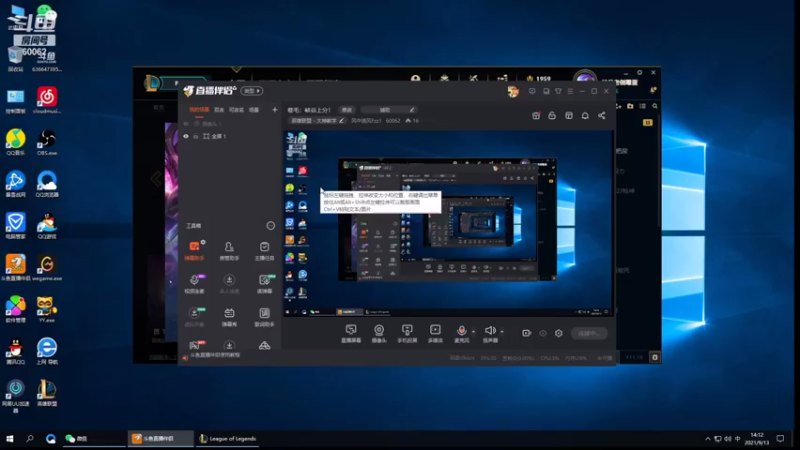Open the notification bell icon
Image resolution: width=800 pixels, height=450 pixels.
point(585,116)
